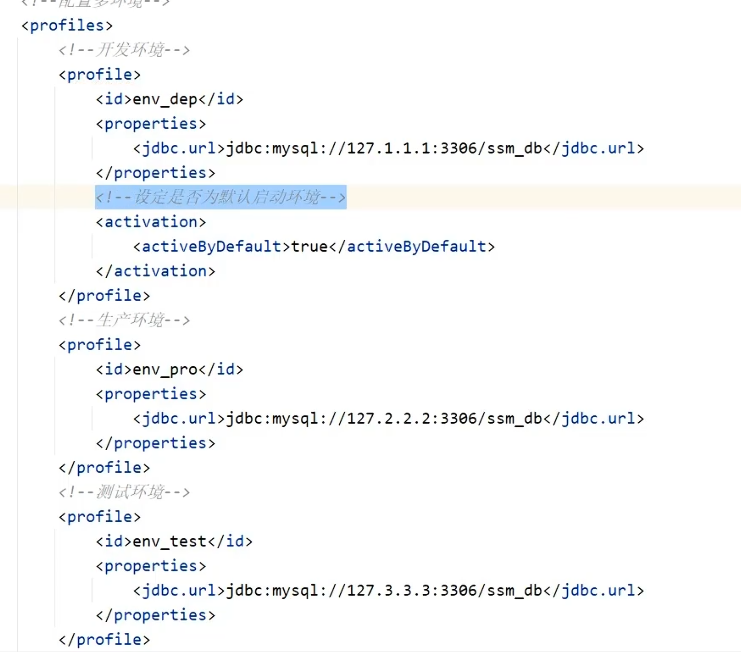The image size is (741, 652).
Task: Click last closing profile tag at bottom
Action: (x=104, y=640)
